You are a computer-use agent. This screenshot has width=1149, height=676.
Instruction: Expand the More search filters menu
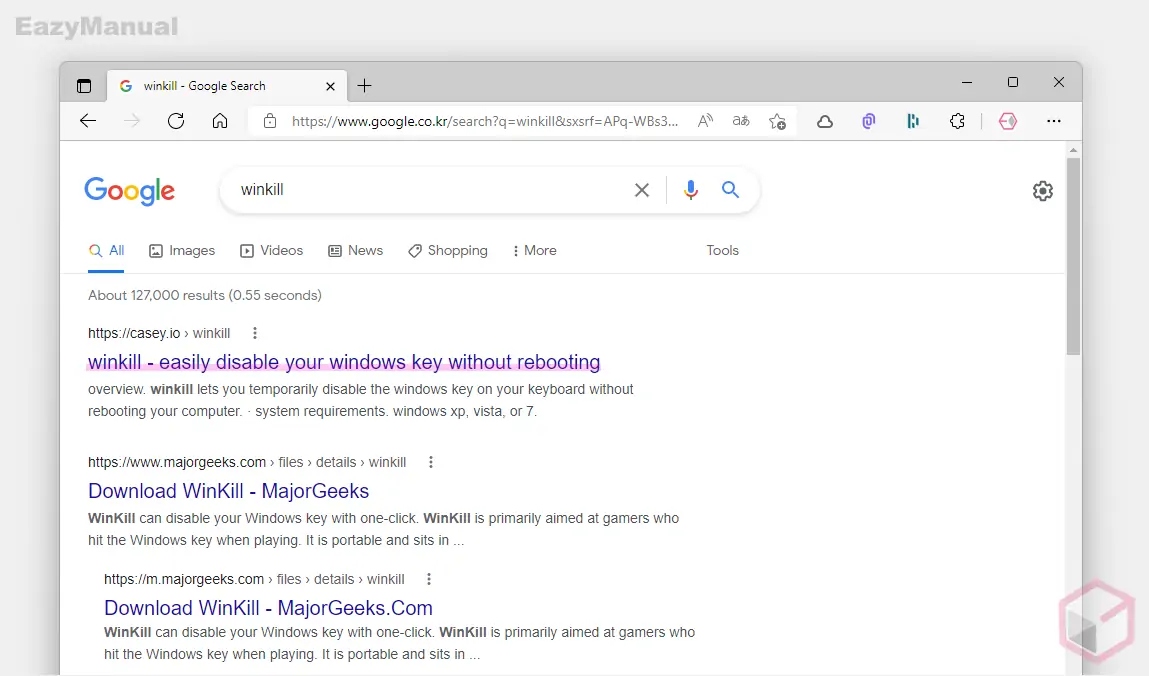tap(534, 251)
